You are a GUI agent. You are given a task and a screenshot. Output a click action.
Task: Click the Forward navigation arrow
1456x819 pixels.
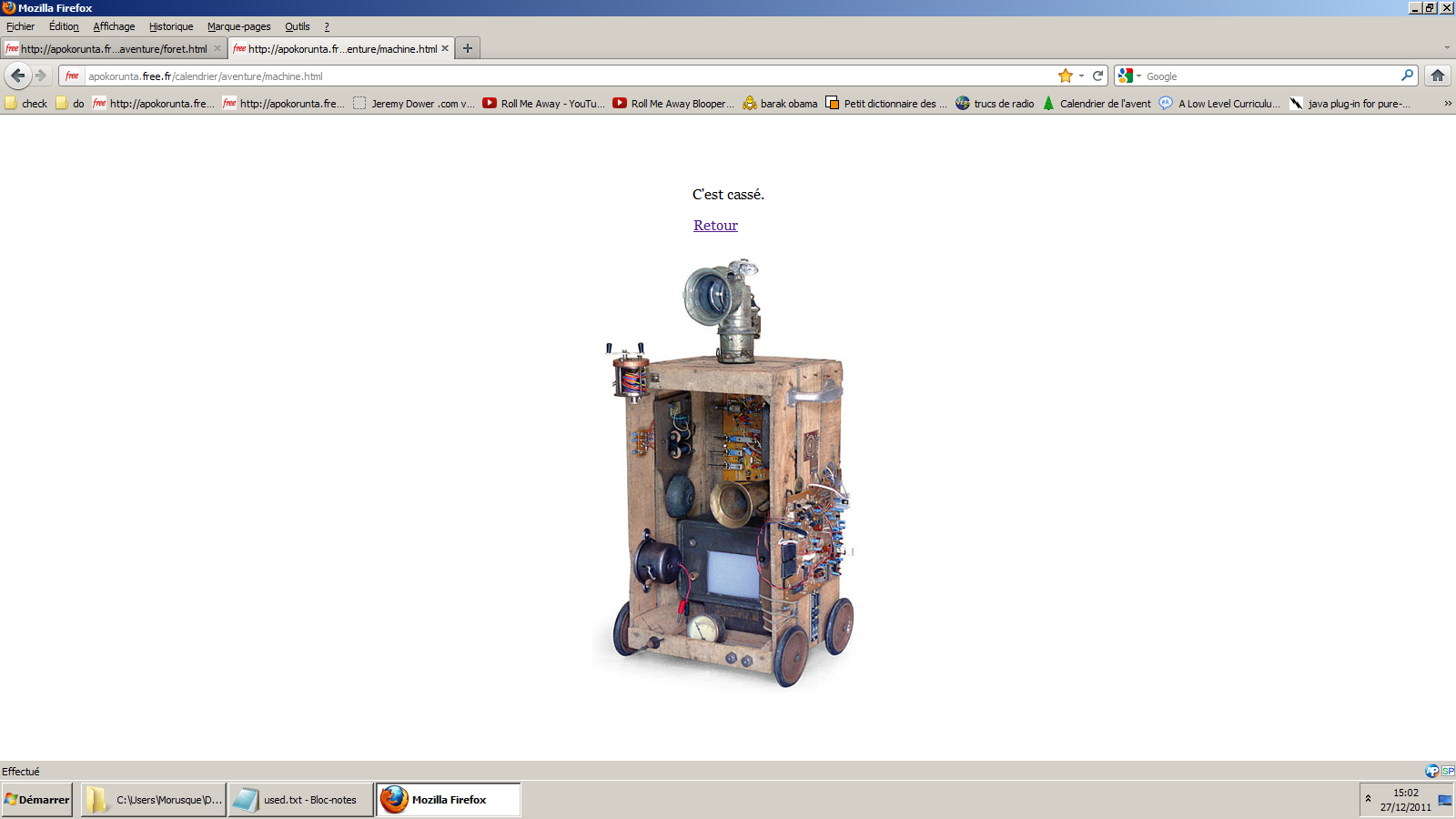pyautogui.click(x=41, y=76)
